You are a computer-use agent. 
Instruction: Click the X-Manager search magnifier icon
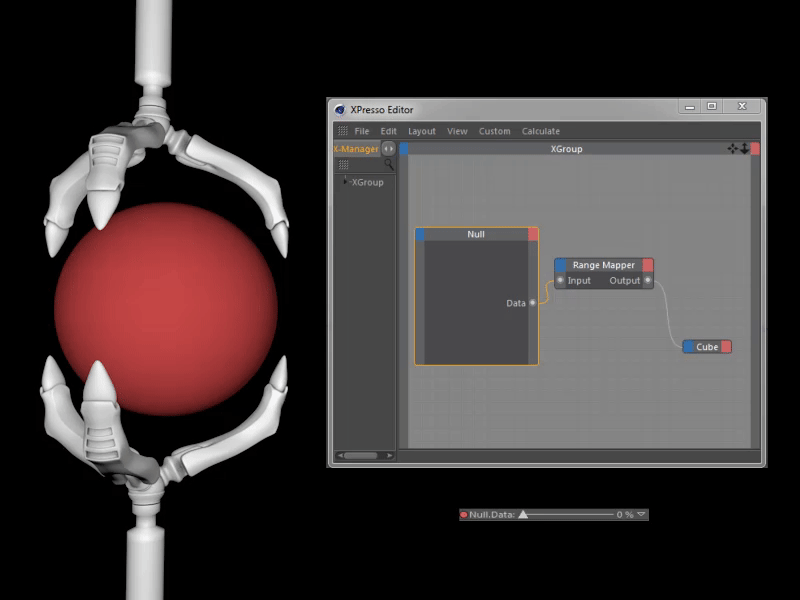pos(389,164)
